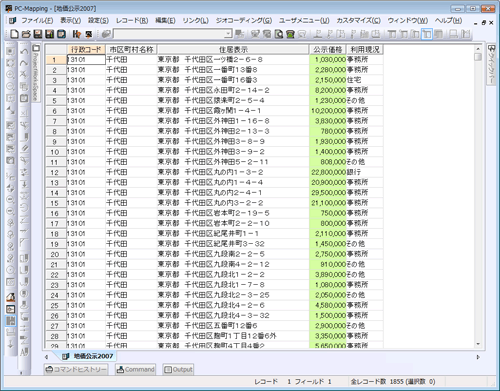Open the ウィンドウ(W) menu
Image resolution: width=500 pixels, height=391 pixels.
point(407,21)
